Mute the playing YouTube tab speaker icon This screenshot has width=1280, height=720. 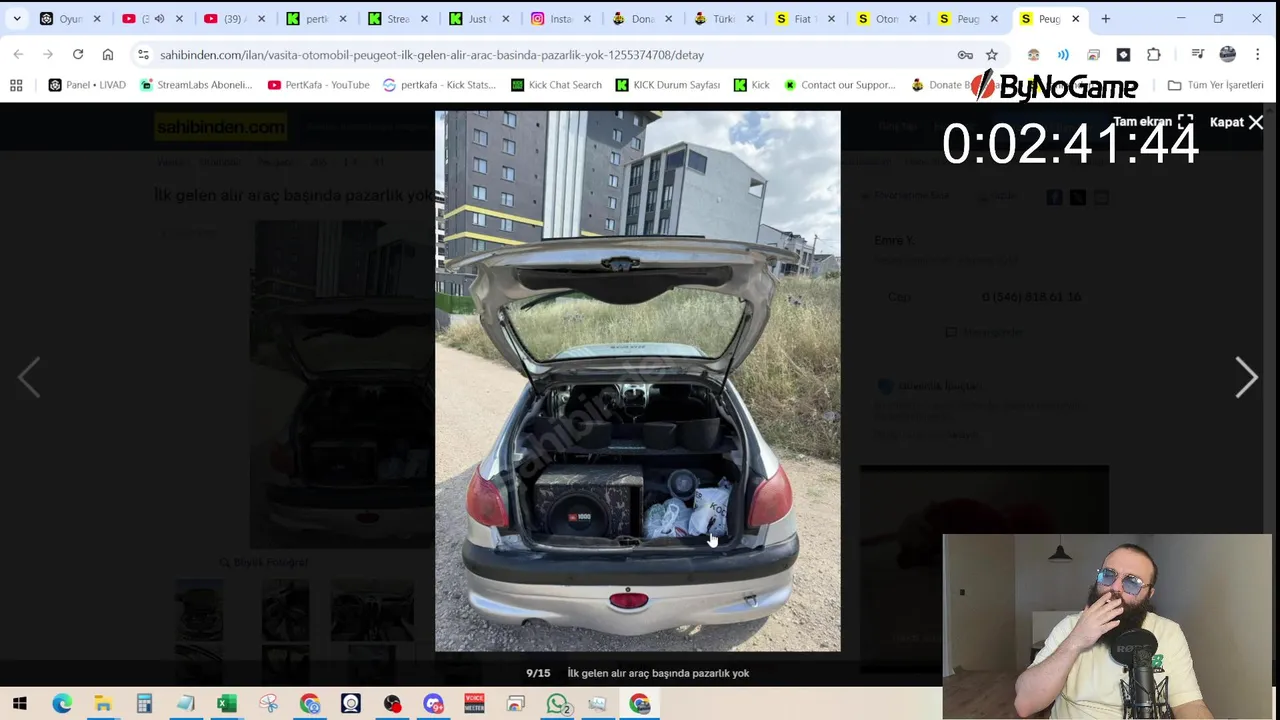[x=159, y=19]
